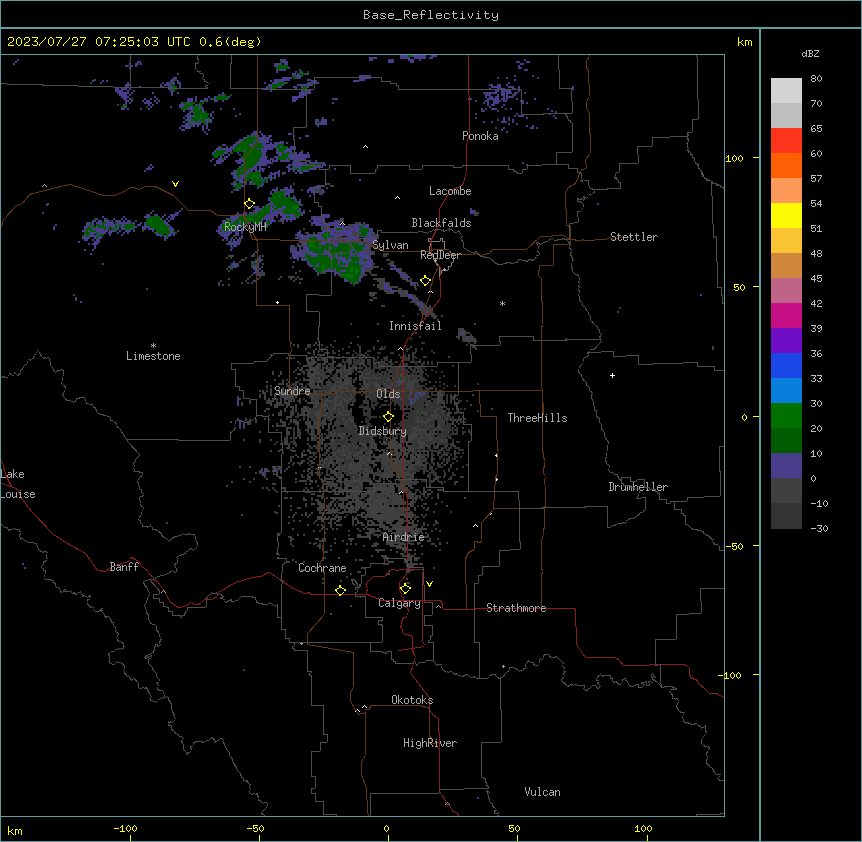Click the yellow marker south of Cochrane

(x=340, y=590)
